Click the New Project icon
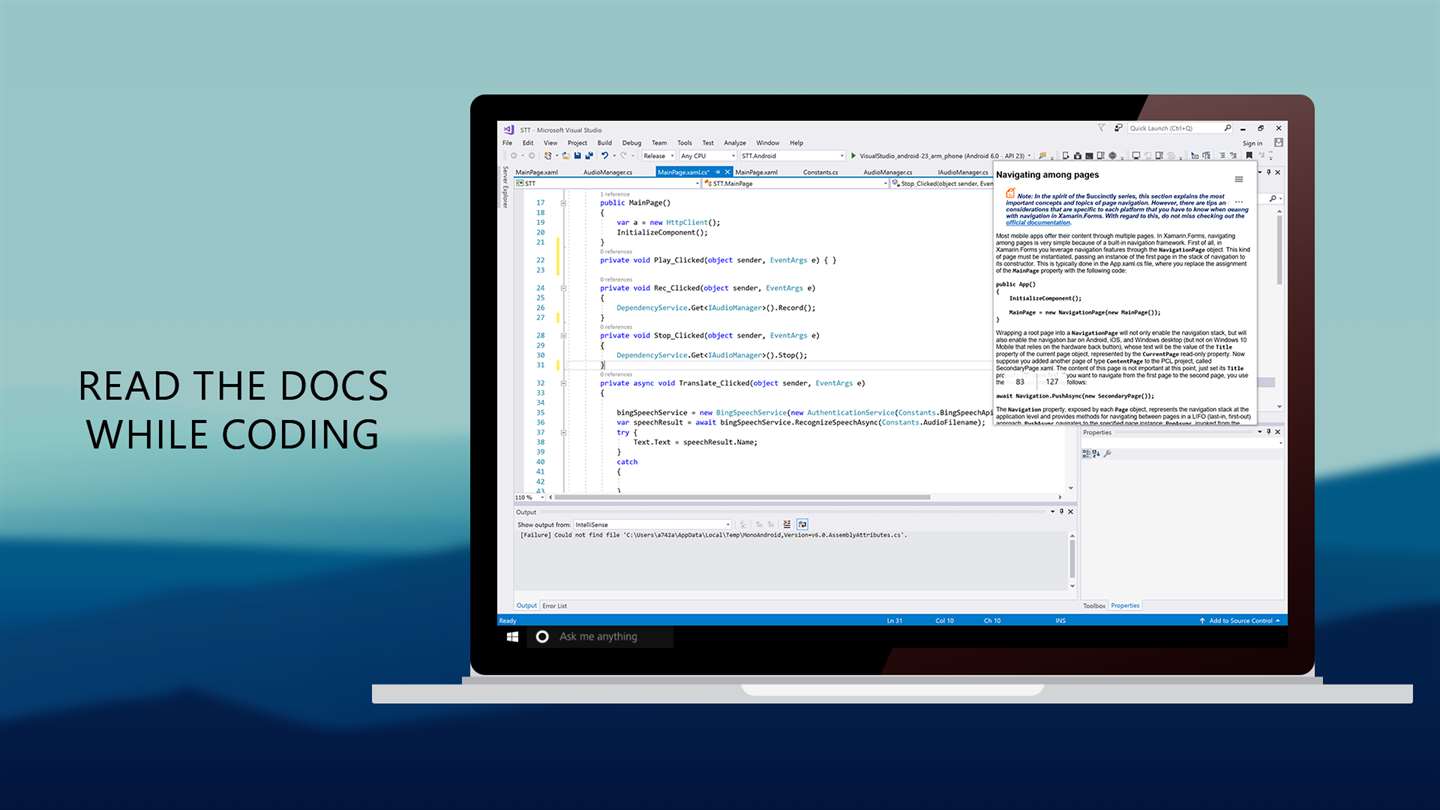Image resolution: width=1440 pixels, height=810 pixels. click(x=548, y=156)
